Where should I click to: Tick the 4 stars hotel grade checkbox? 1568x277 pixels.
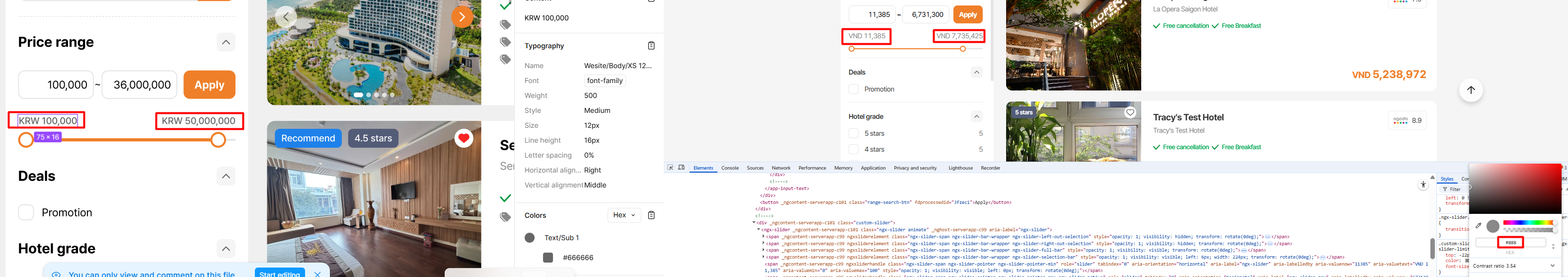pos(854,149)
